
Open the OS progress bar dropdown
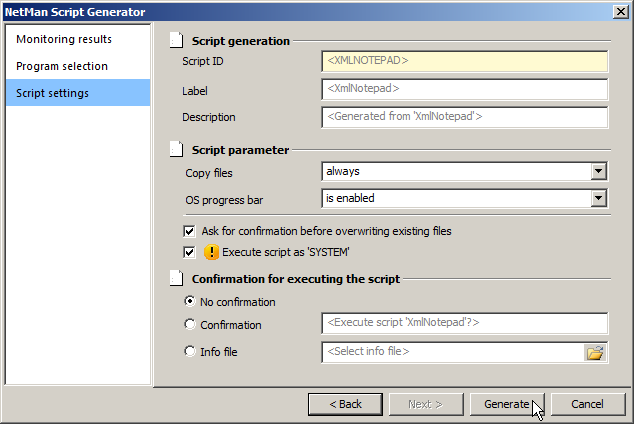pos(598,199)
